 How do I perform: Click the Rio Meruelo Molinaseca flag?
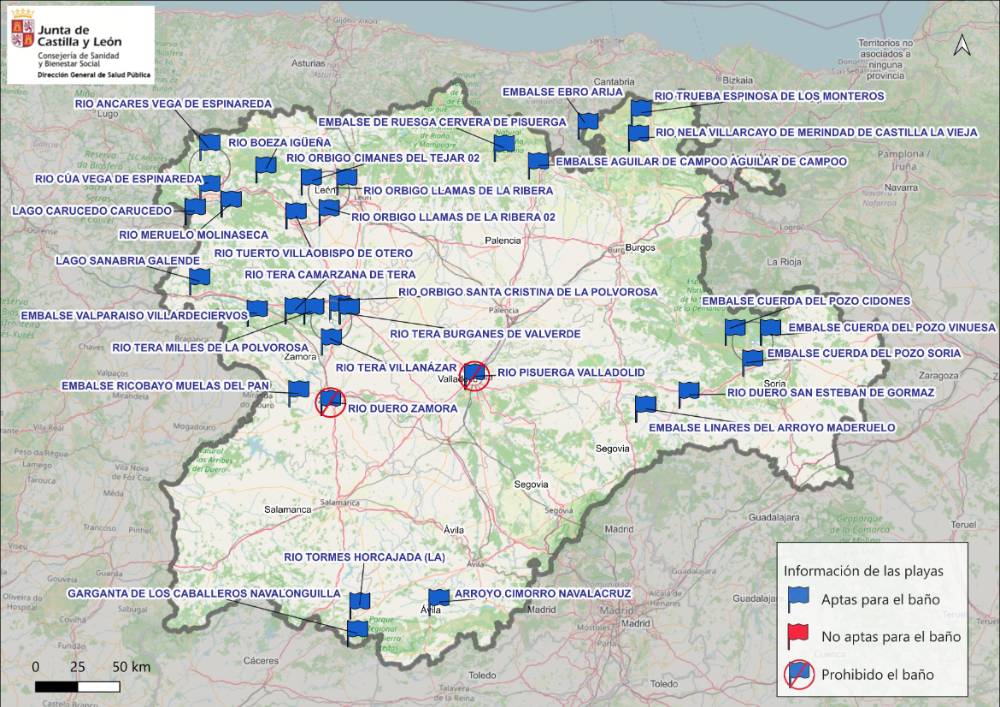[x=230, y=203]
